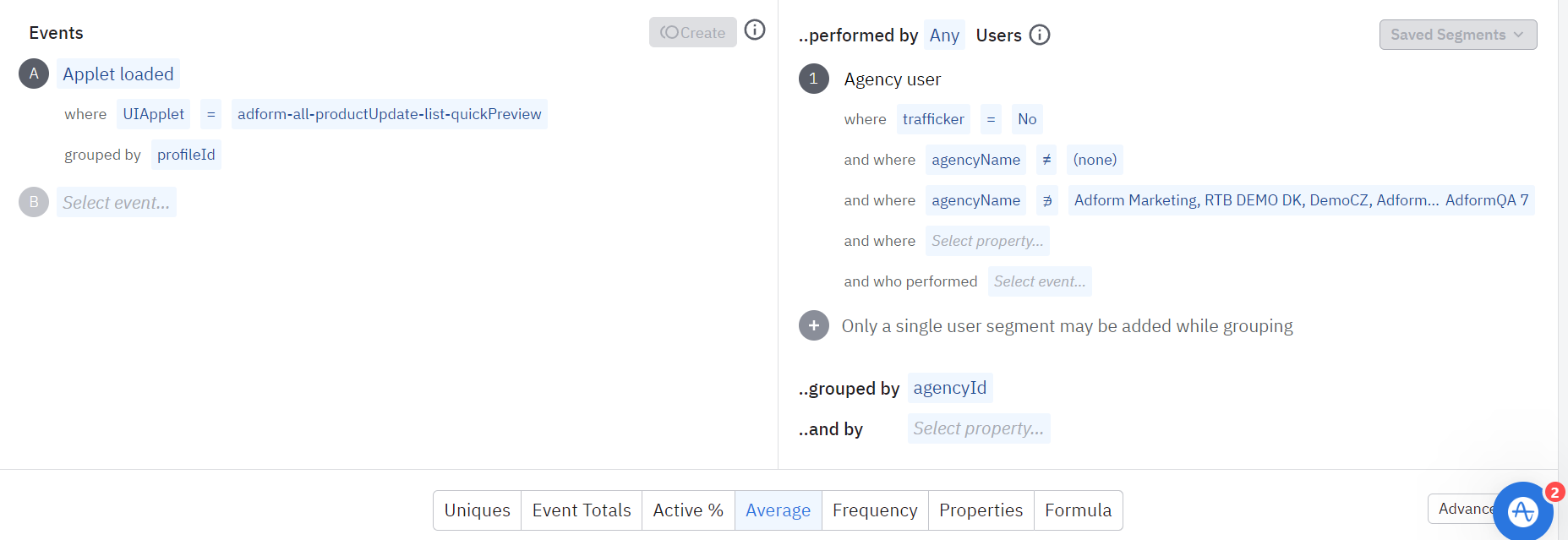Click the Create event button
The width and height of the screenshot is (1568, 540).
pyautogui.click(x=692, y=32)
